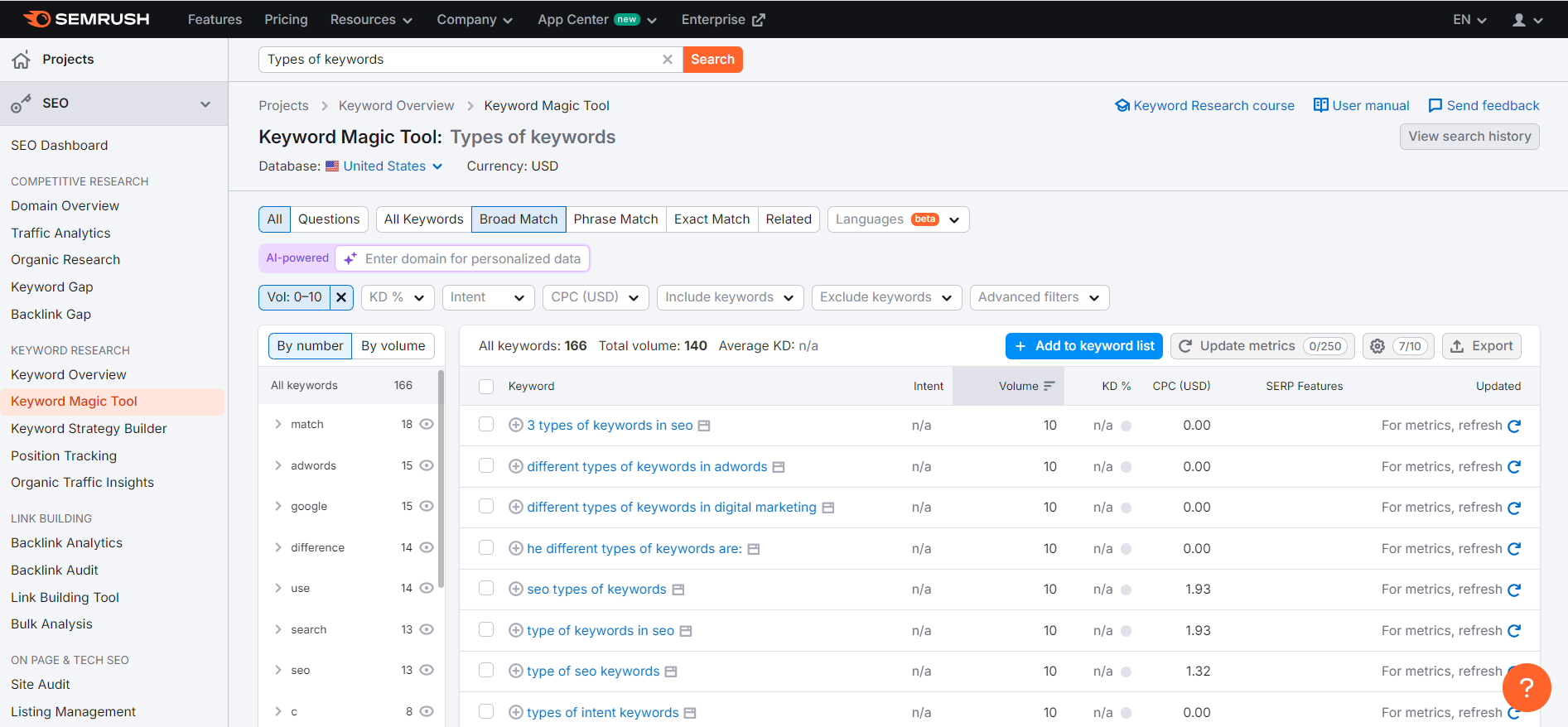
Task: Open the Exclude keywords dropdown
Action: [886, 297]
